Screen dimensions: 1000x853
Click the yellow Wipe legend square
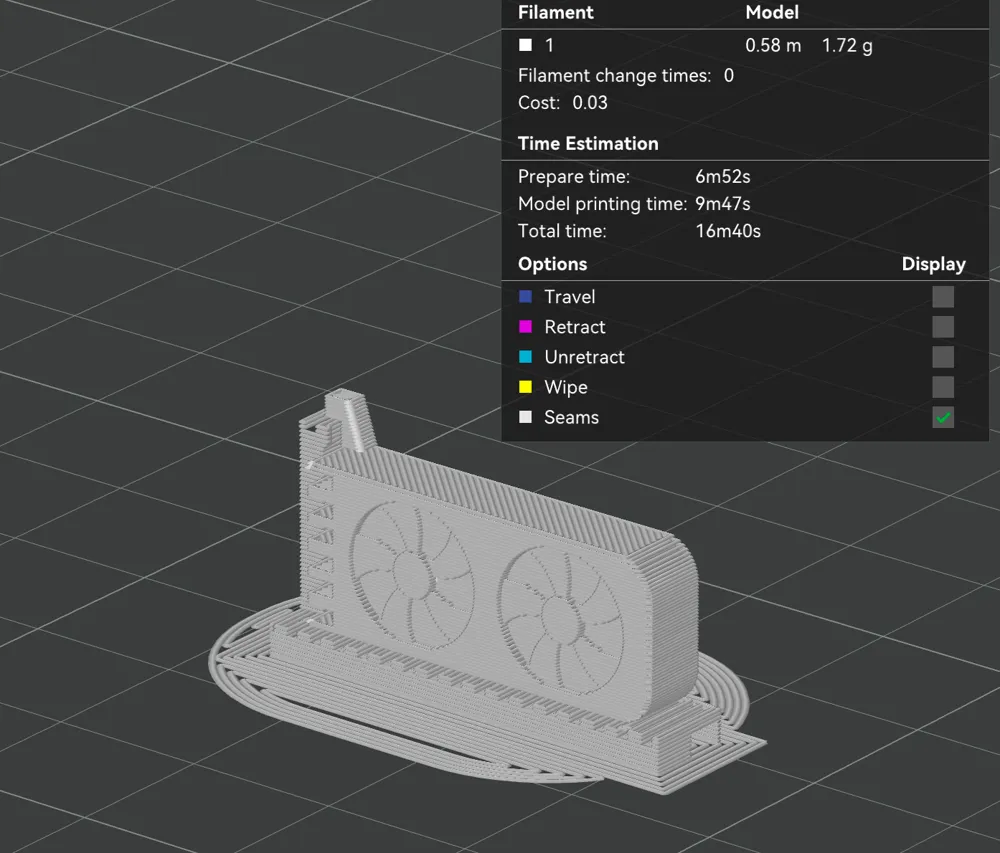tap(525, 387)
